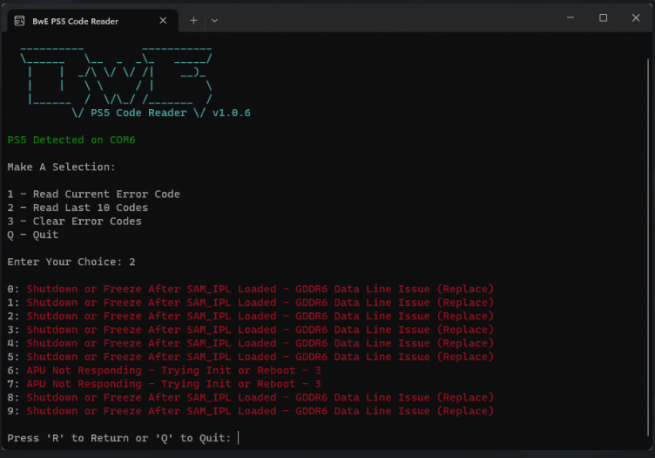Click the 'Read Current Error Code' menu option
This screenshot has width=655, height=458.
pos(93,194)
